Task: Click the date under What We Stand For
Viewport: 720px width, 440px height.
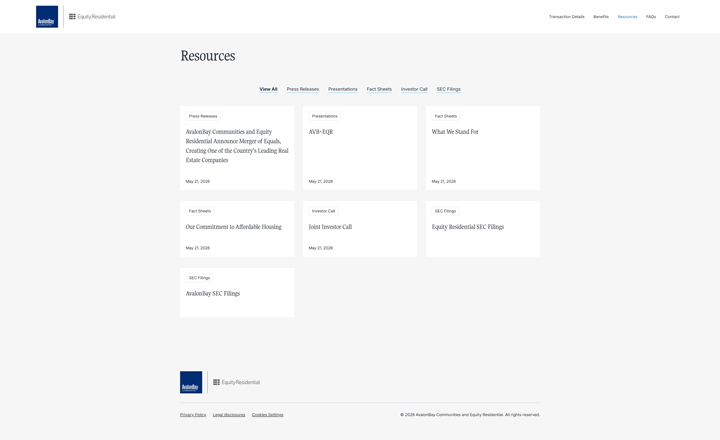Action: tap(444, 181)
